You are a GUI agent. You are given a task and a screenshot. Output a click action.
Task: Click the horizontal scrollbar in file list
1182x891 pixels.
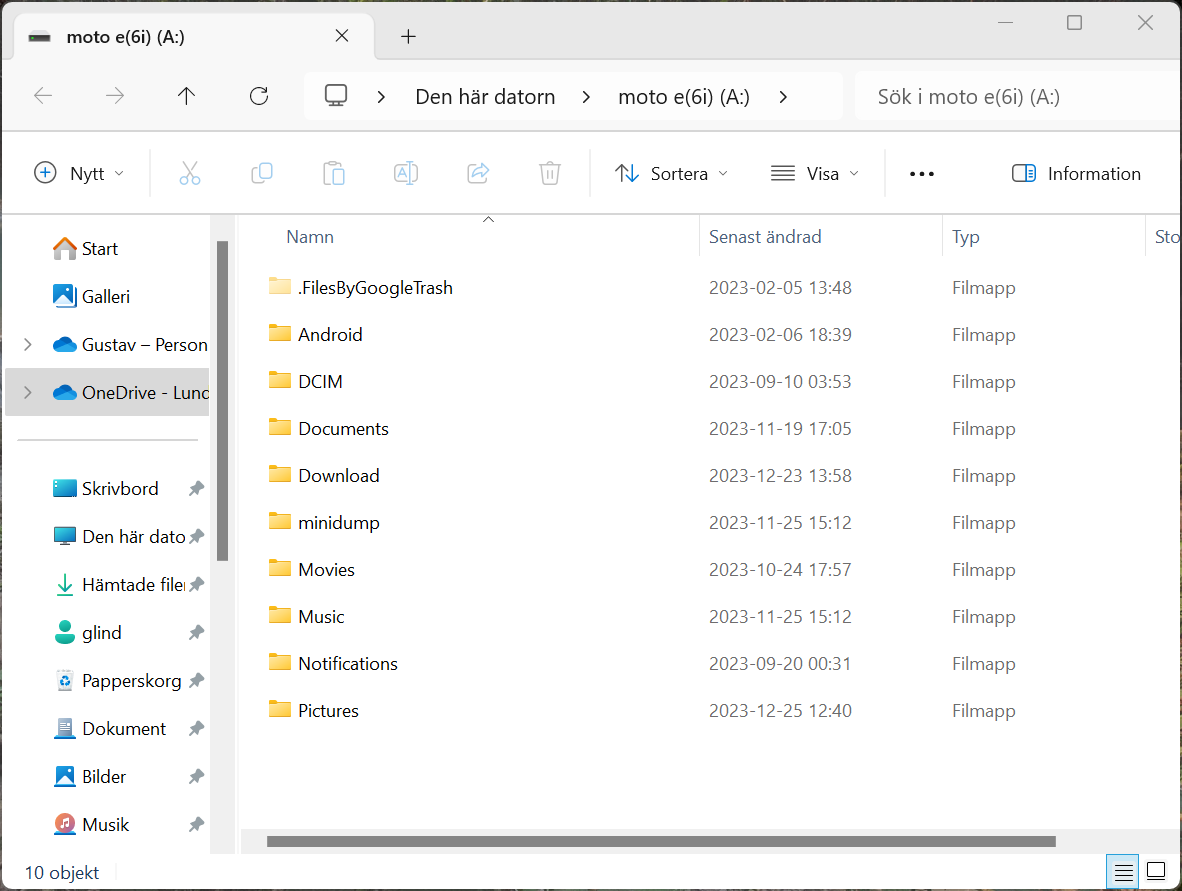661,841
